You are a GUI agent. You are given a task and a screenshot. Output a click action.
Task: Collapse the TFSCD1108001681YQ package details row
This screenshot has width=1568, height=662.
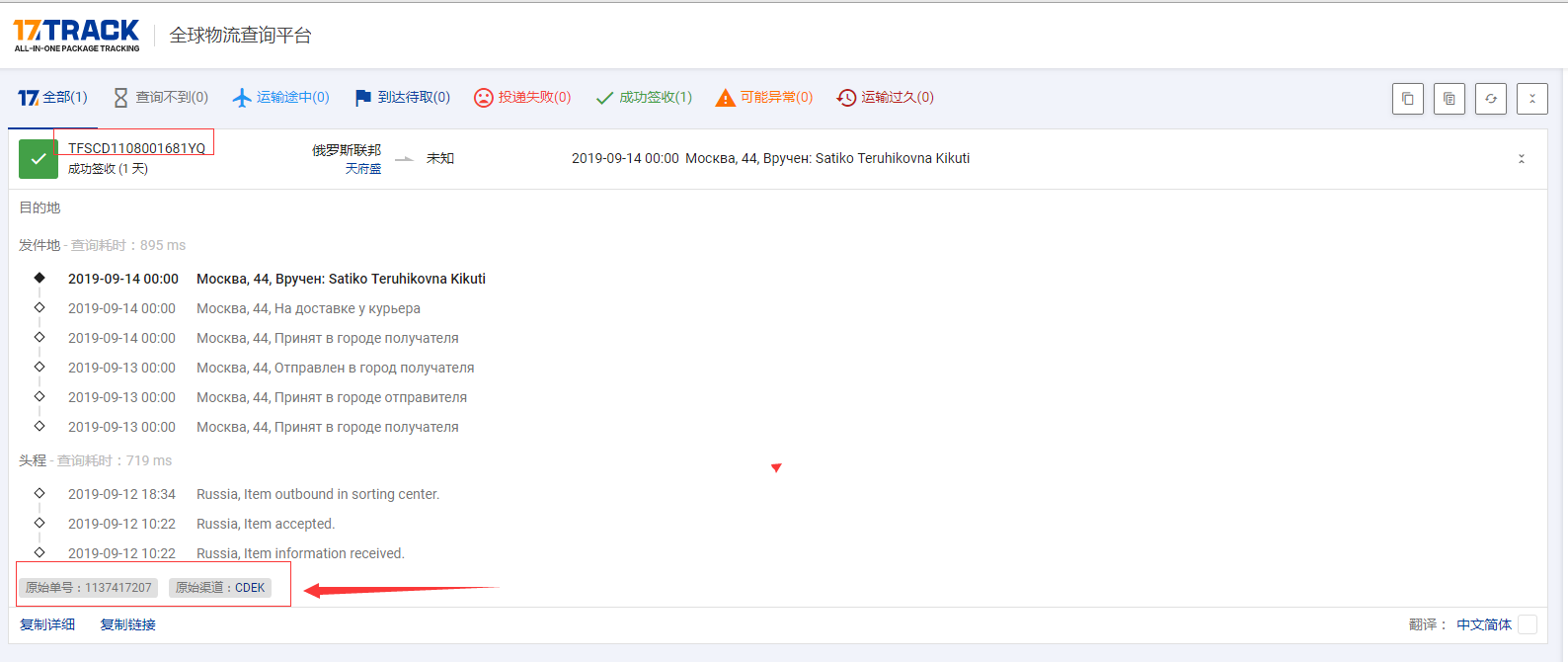(x=1521, y=159)
